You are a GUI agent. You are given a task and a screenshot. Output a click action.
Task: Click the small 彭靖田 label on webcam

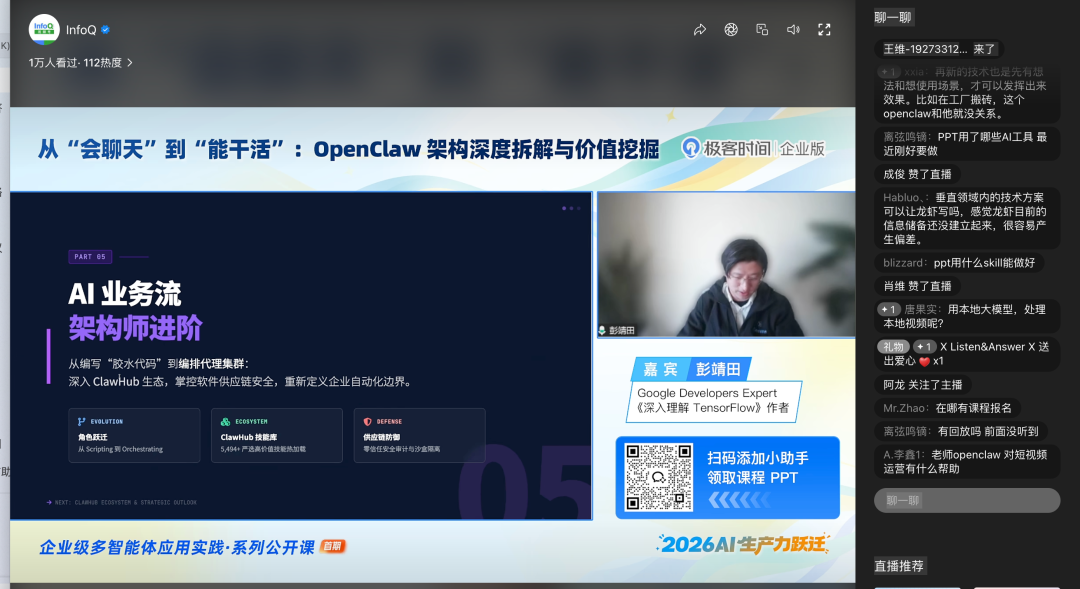[x=617, y=331]
